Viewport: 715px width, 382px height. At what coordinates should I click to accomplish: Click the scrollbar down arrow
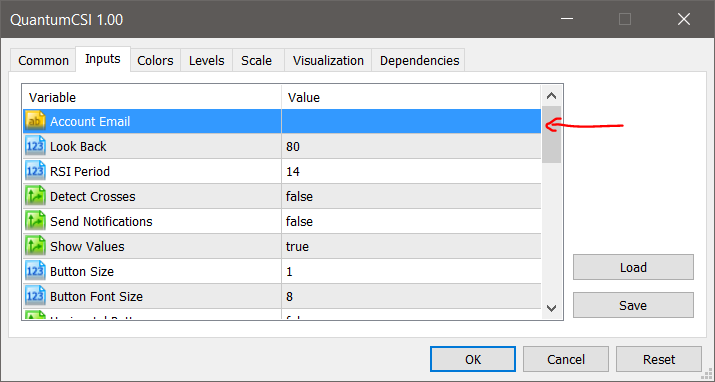[551, 308]
